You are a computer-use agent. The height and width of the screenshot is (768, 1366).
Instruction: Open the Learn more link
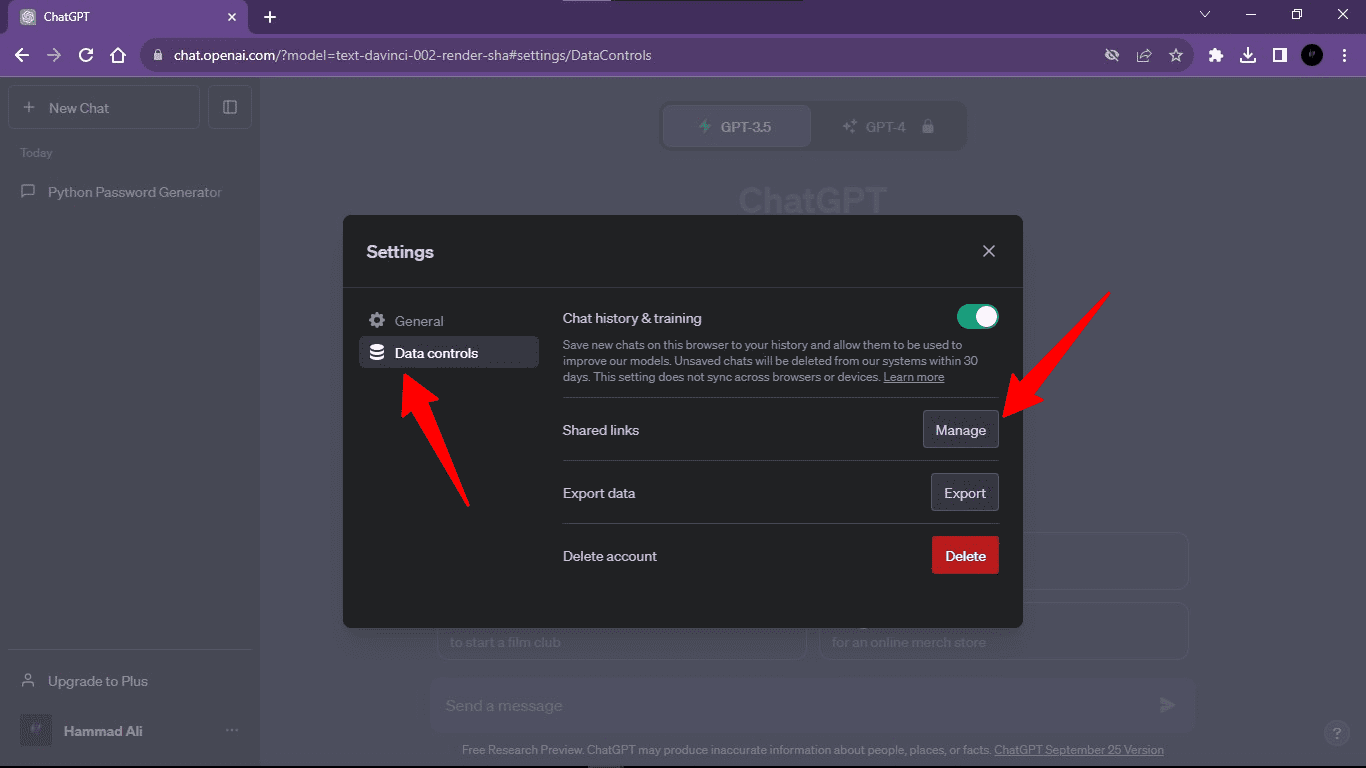(913, 377)
